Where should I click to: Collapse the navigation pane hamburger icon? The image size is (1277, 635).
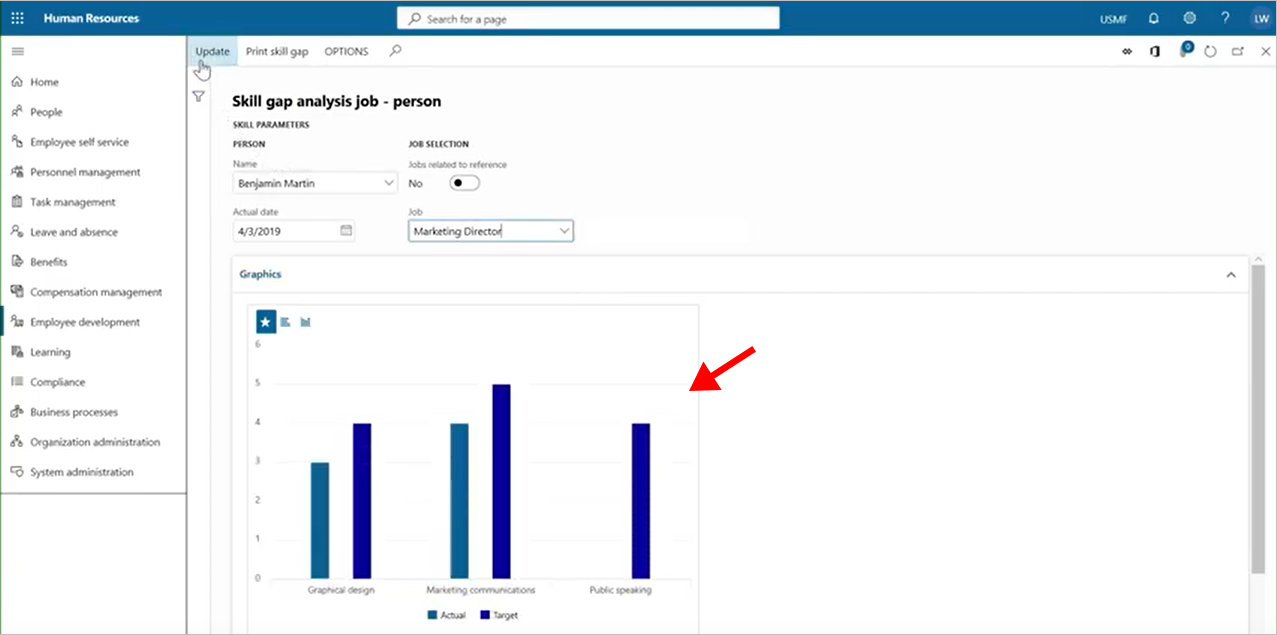click(17, 51)
